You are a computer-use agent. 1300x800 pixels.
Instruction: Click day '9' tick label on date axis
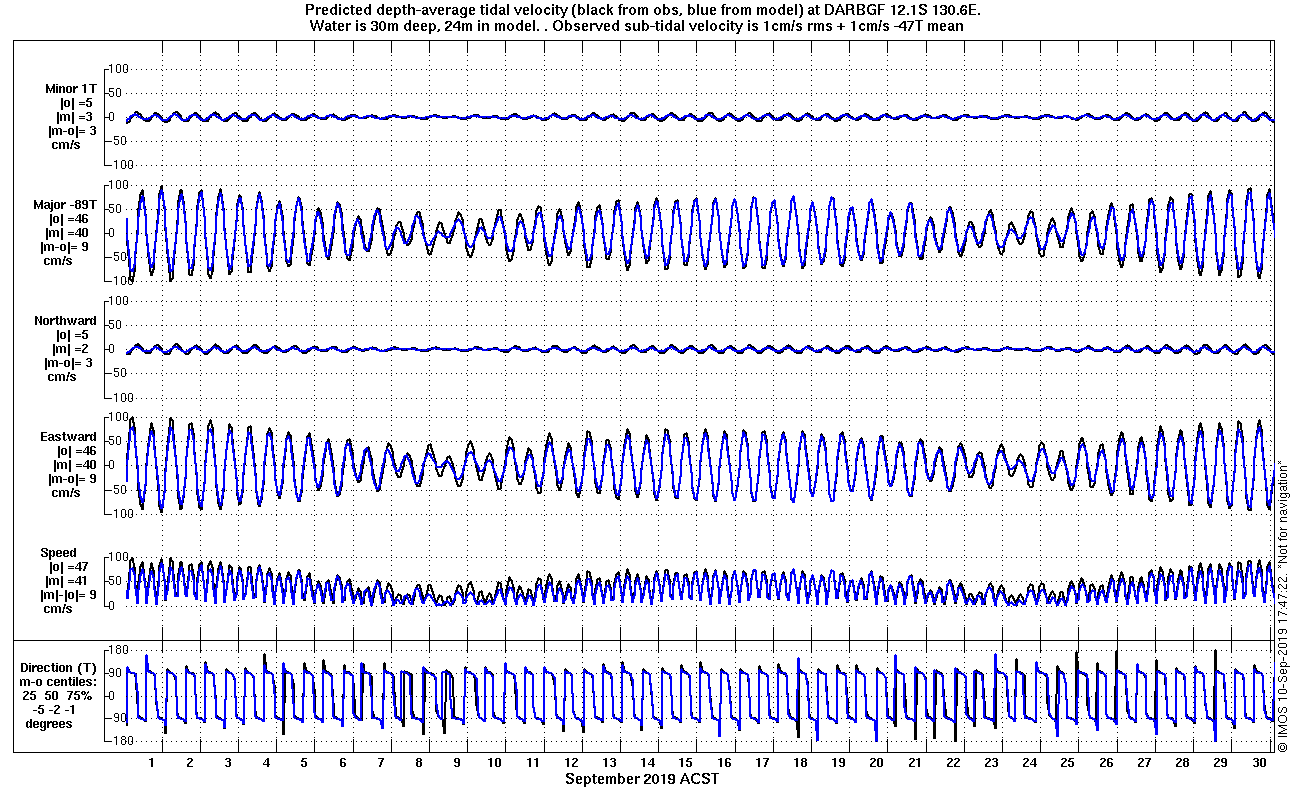click(x=457, y=763)
